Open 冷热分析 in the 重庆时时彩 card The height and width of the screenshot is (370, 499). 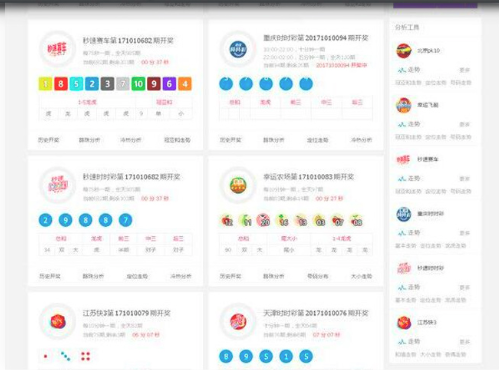361,140
